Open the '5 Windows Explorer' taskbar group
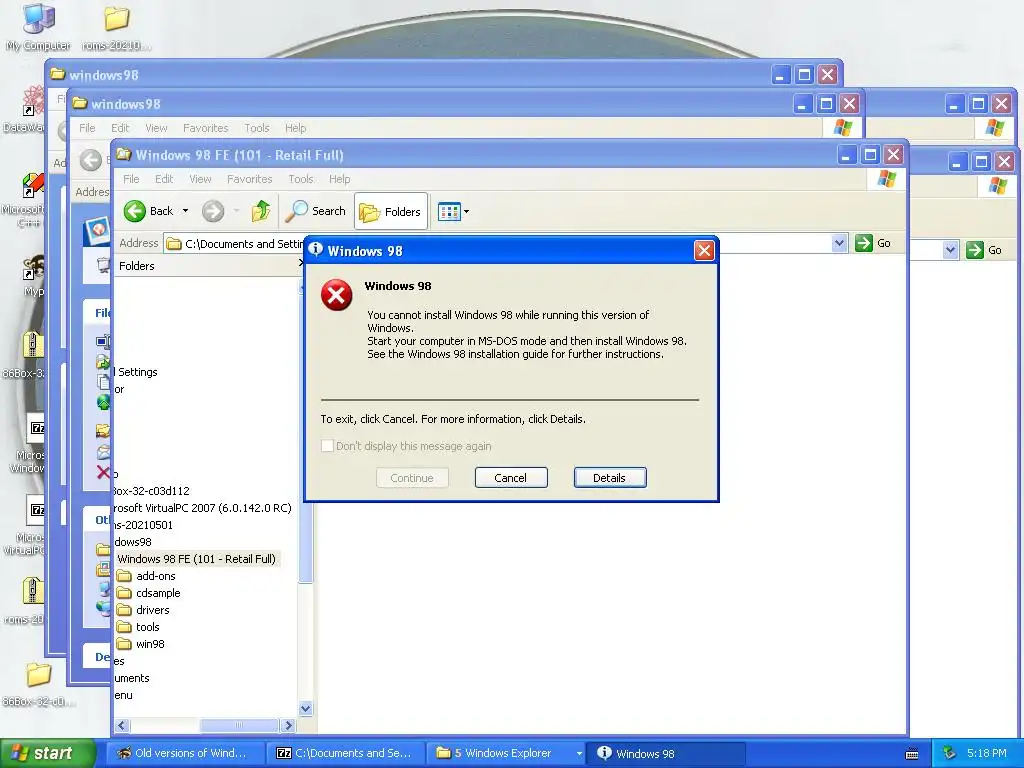This screenshot has width=1024, height=768. (x=505, y=753)
